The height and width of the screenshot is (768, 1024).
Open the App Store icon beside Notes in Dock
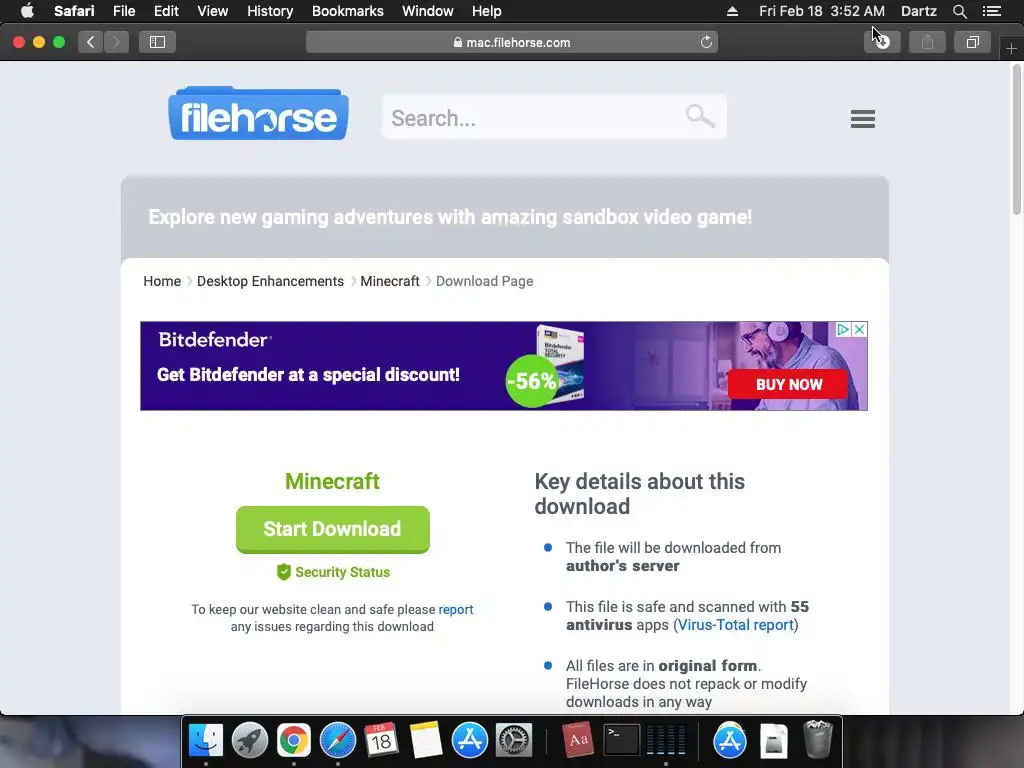coord(470,741)
